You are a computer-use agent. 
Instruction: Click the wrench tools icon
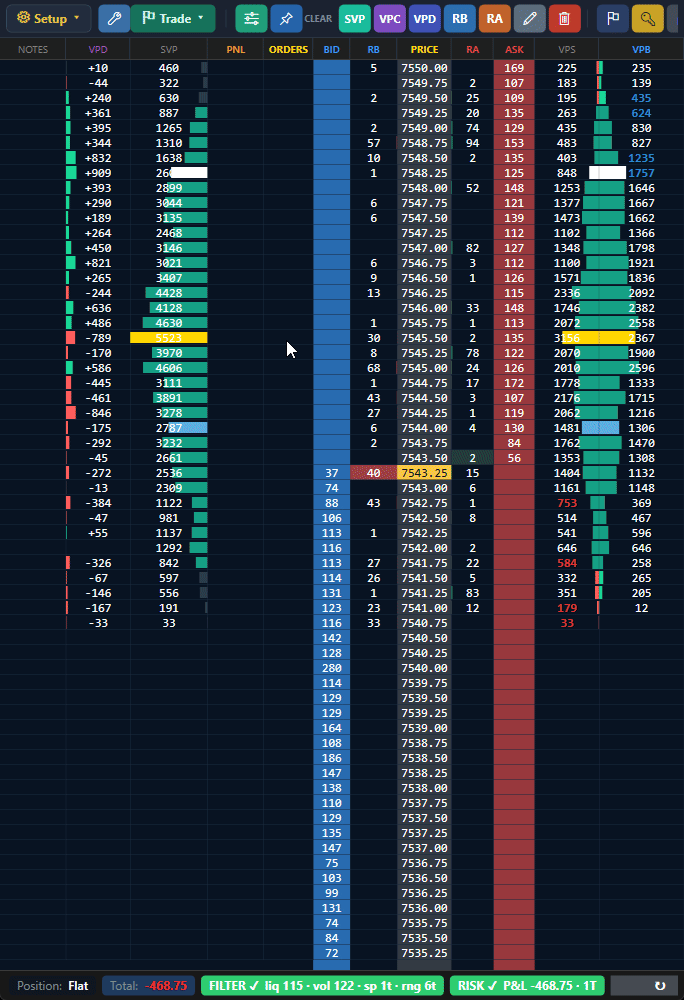point(114,18)
